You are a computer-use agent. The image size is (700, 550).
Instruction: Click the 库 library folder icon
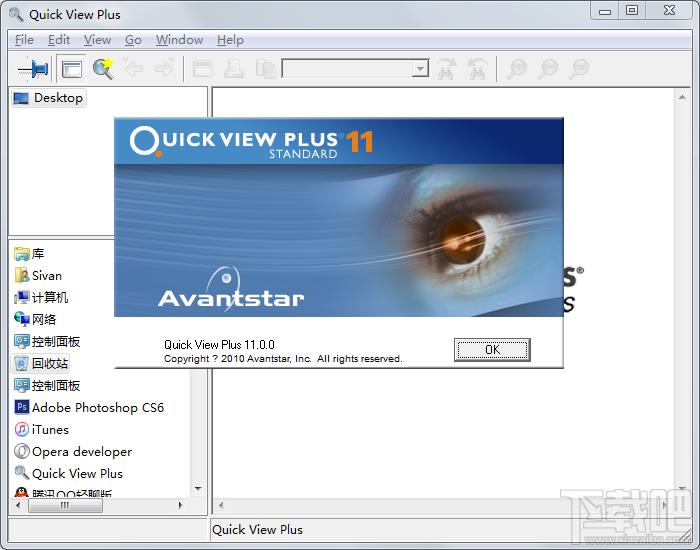tap(21, 254)
